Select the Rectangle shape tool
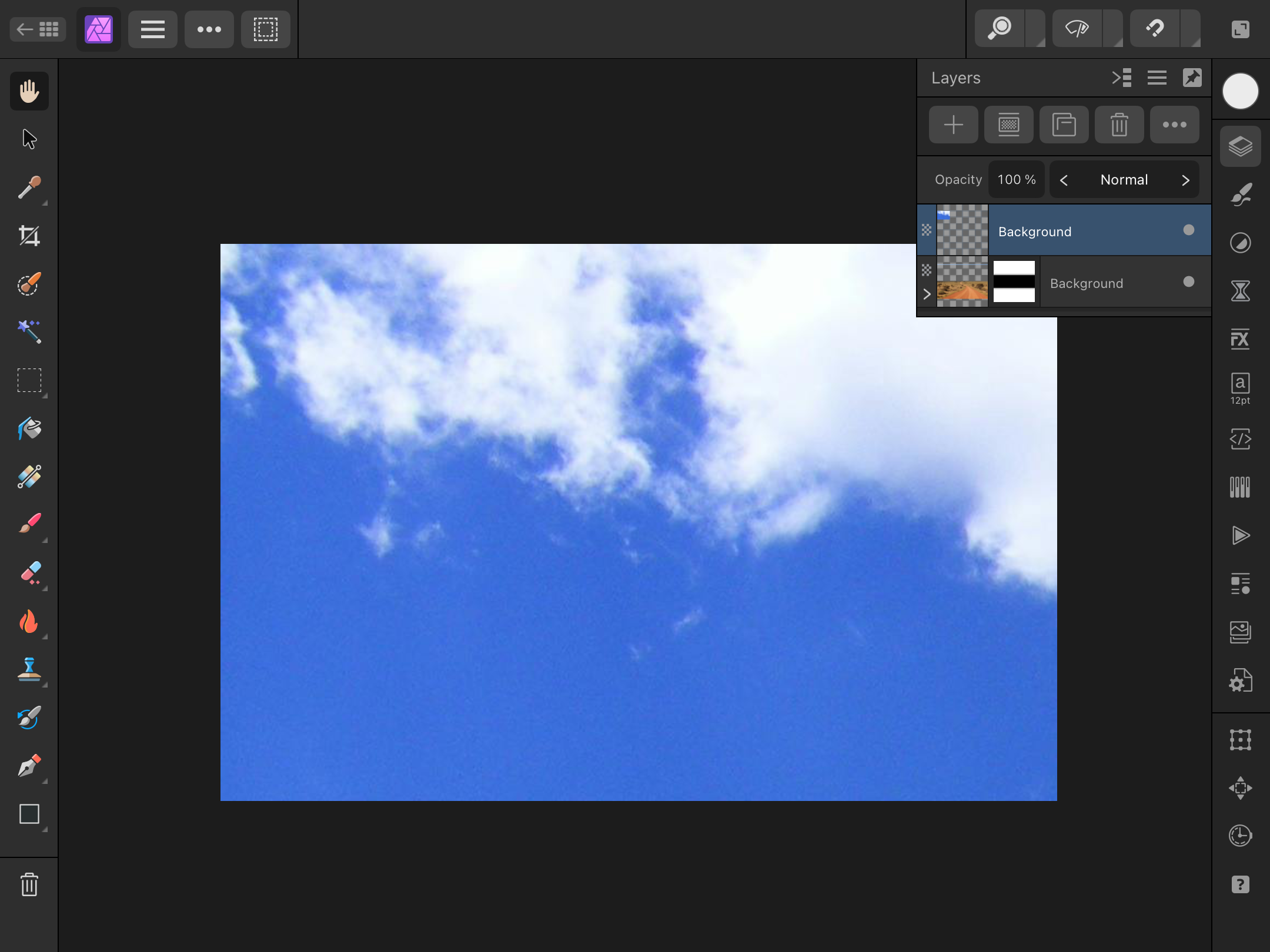The width and height of the screenshot is (1270, 952). (29, 814)
